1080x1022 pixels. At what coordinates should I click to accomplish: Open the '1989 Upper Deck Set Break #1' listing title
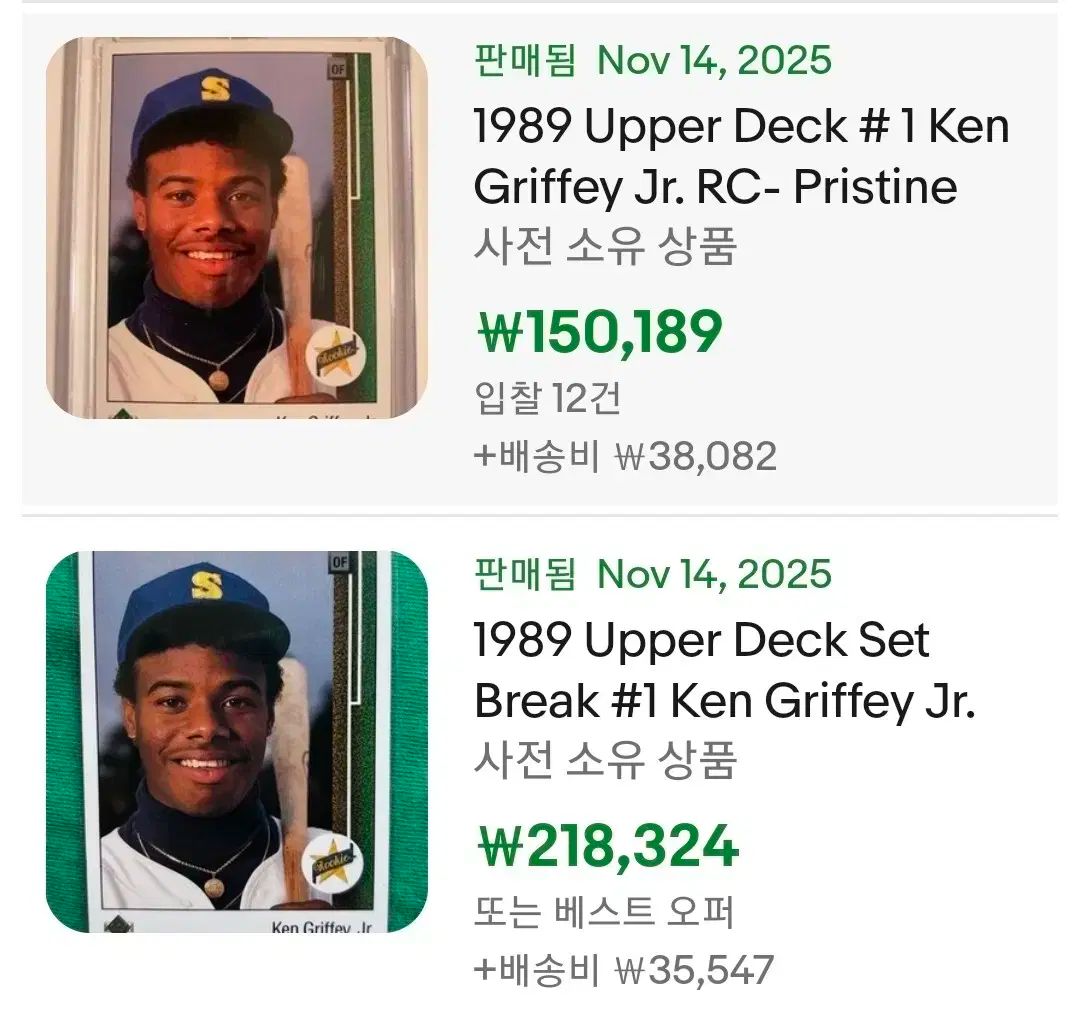(x=724, y=671)
